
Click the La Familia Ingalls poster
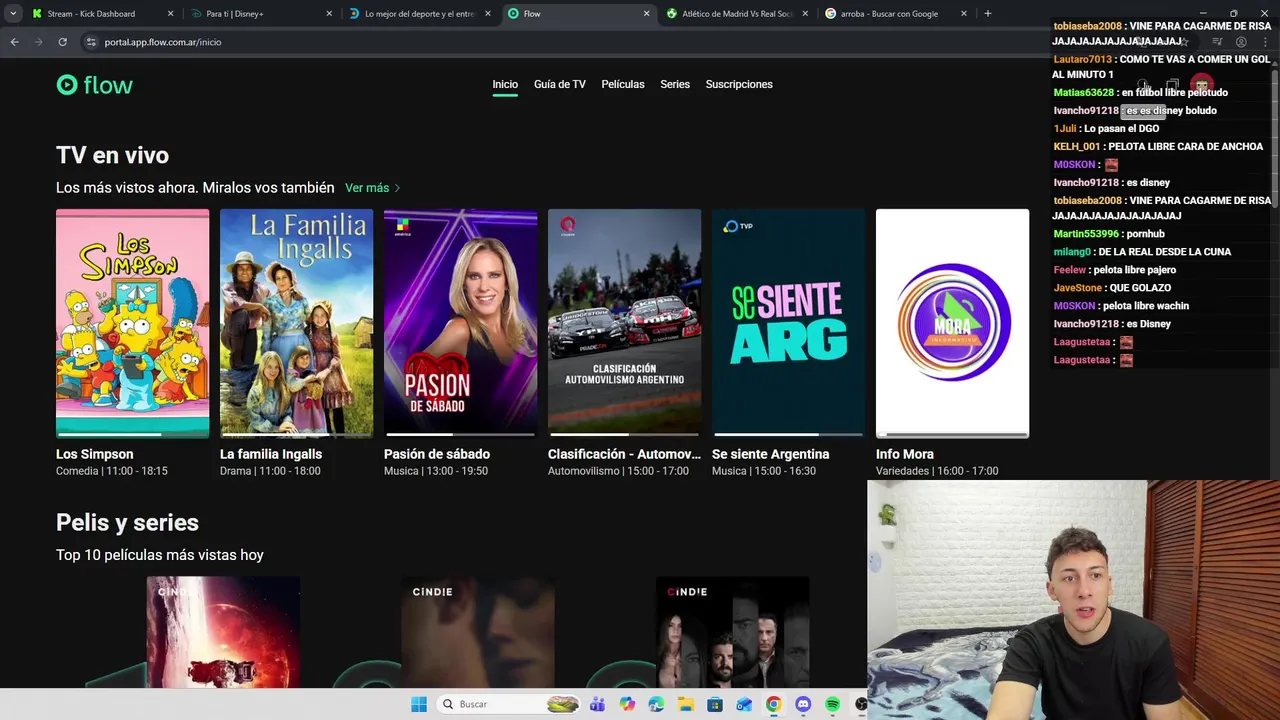point(296,321)
